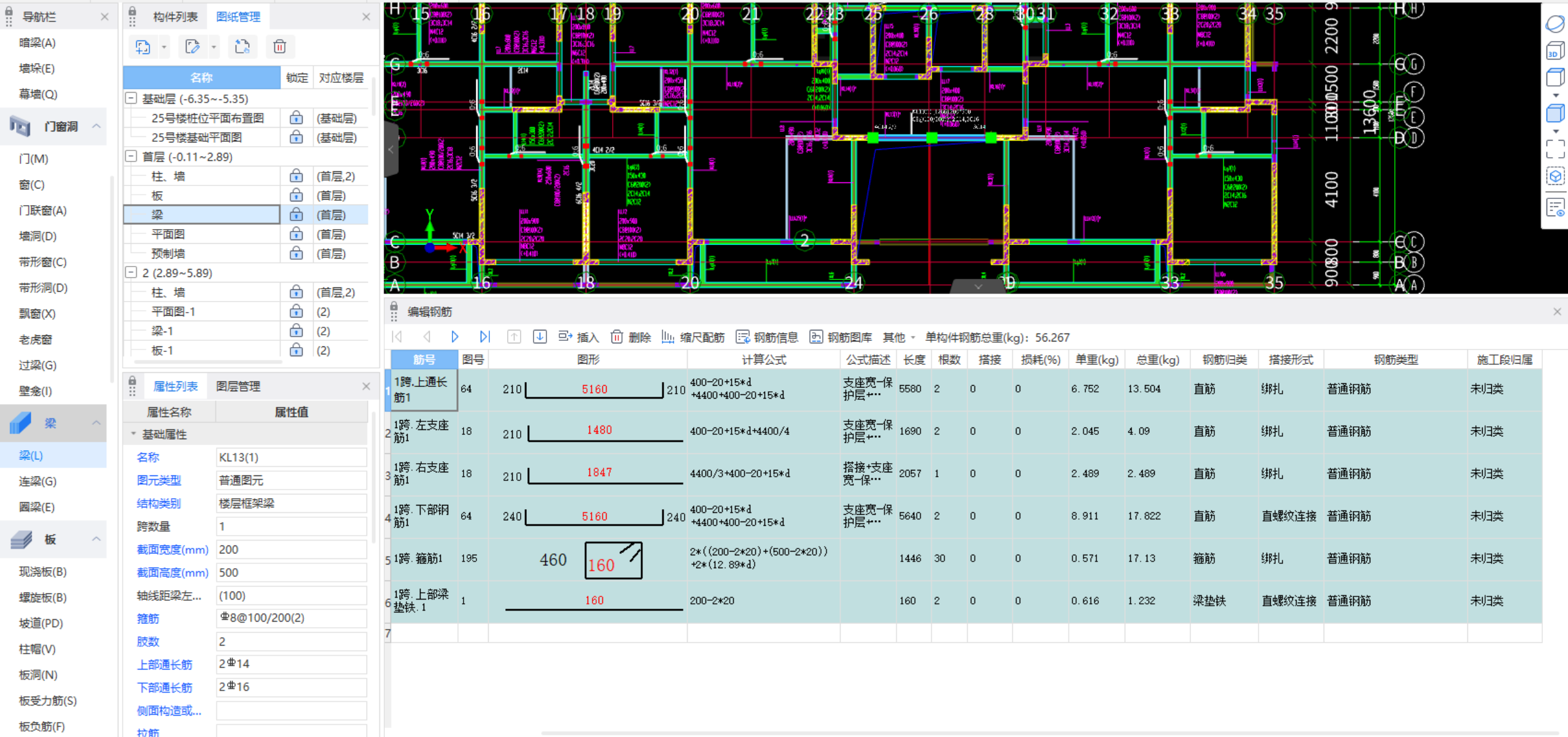The image size is (1568, 737).
Task: Toggle lock for 首层 平面图 drawing
Action: pyautogui.click(x=296, y=234)
